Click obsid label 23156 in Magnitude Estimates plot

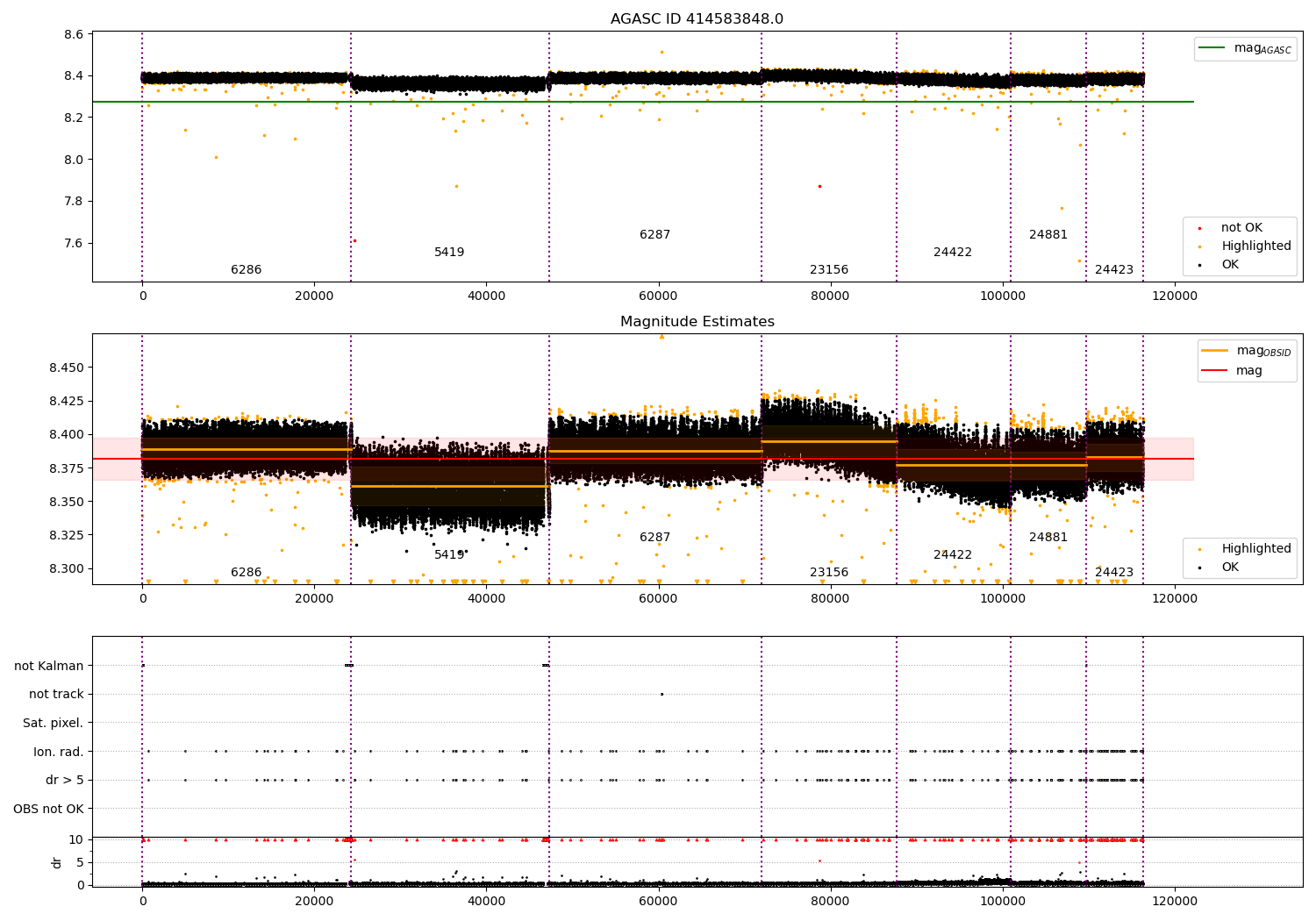[x=829, y=573]
